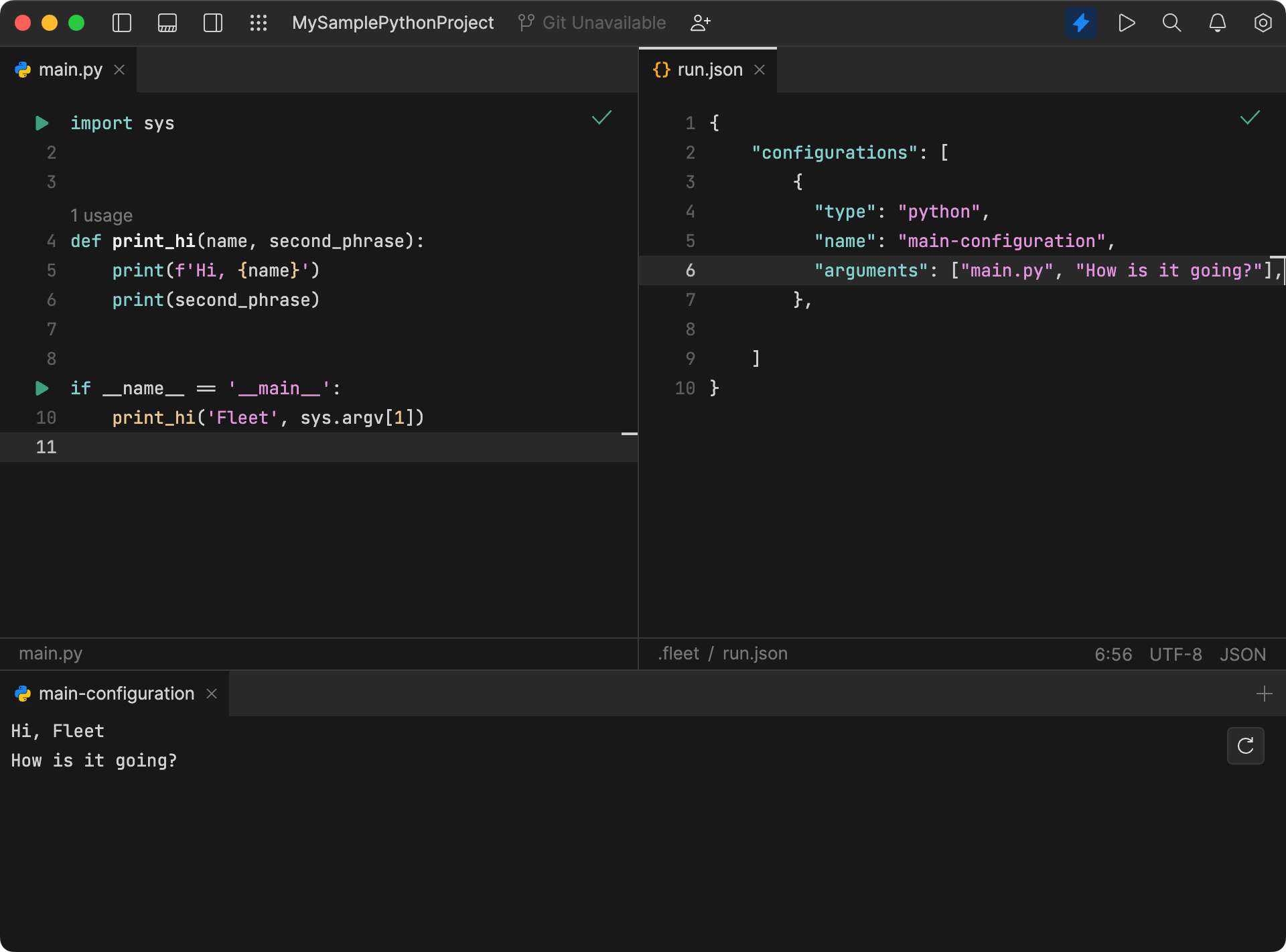This screenshot has height=952, width=1286.
Task: Open the notifications bell
Action: click(1217, 22)
